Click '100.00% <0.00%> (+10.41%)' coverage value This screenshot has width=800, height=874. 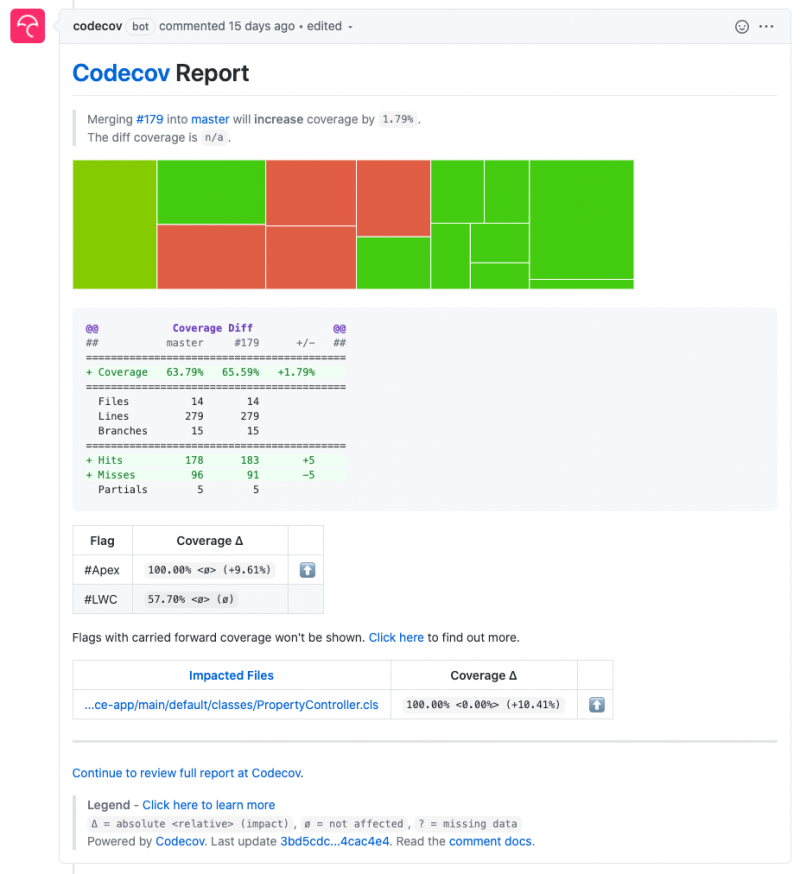coord(483,705)
